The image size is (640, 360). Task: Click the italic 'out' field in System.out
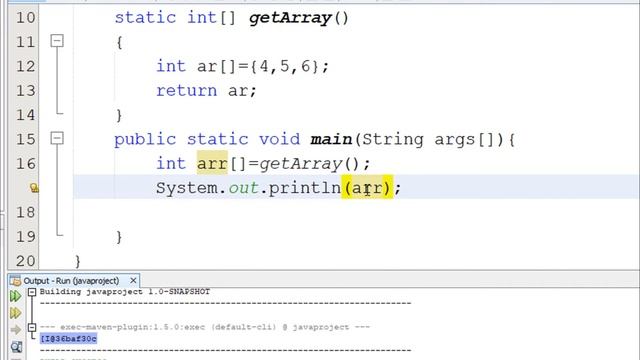(x=243, y=188)
